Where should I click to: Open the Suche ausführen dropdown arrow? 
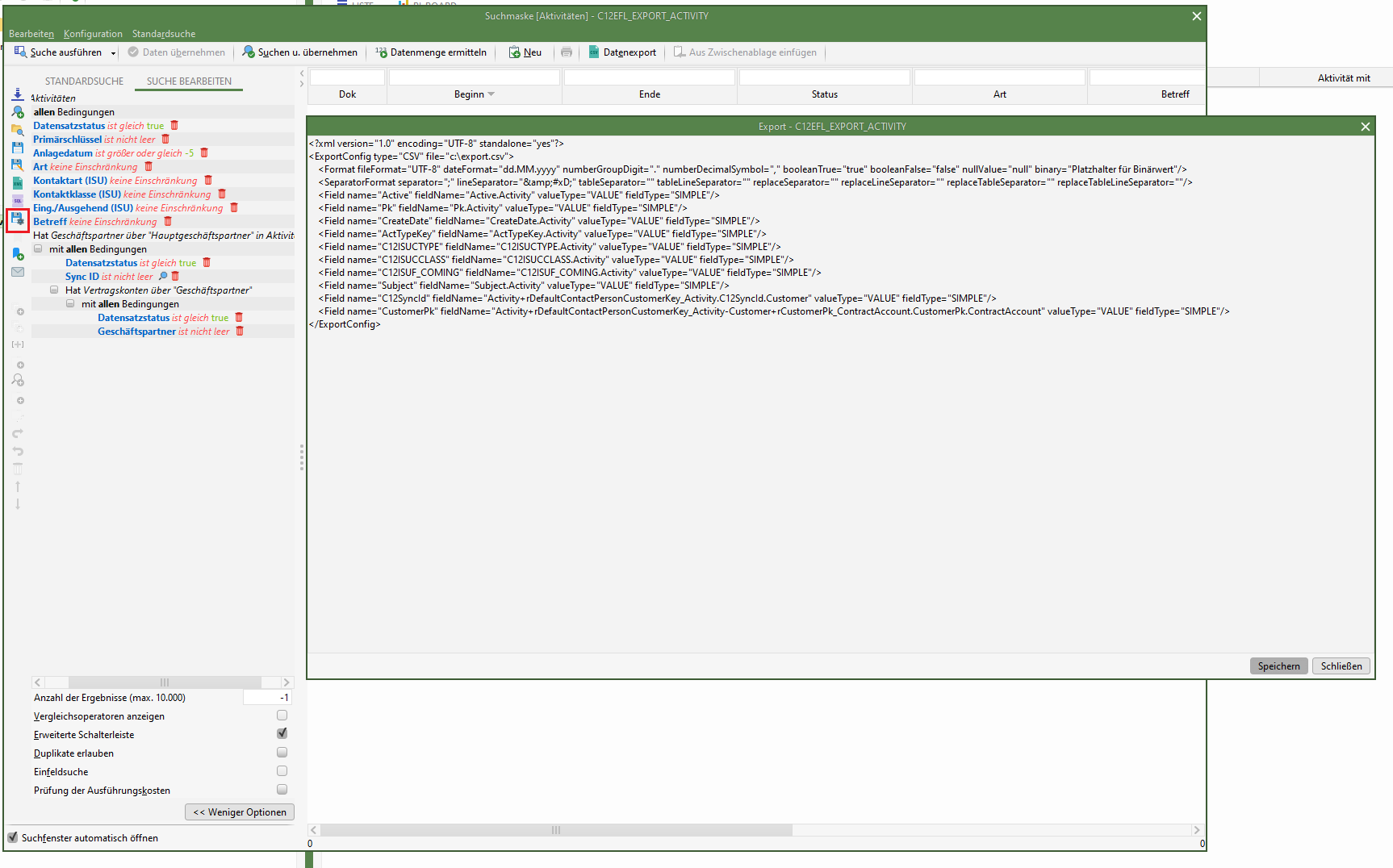pos(113,53)
